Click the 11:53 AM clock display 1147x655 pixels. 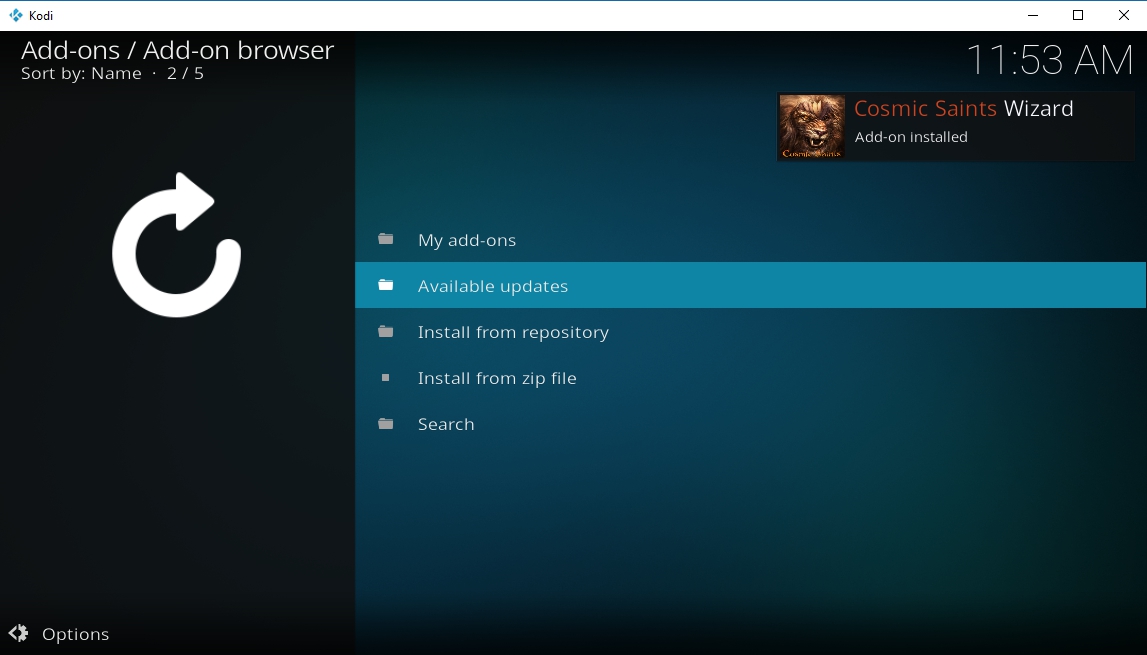click(1050, 60)
